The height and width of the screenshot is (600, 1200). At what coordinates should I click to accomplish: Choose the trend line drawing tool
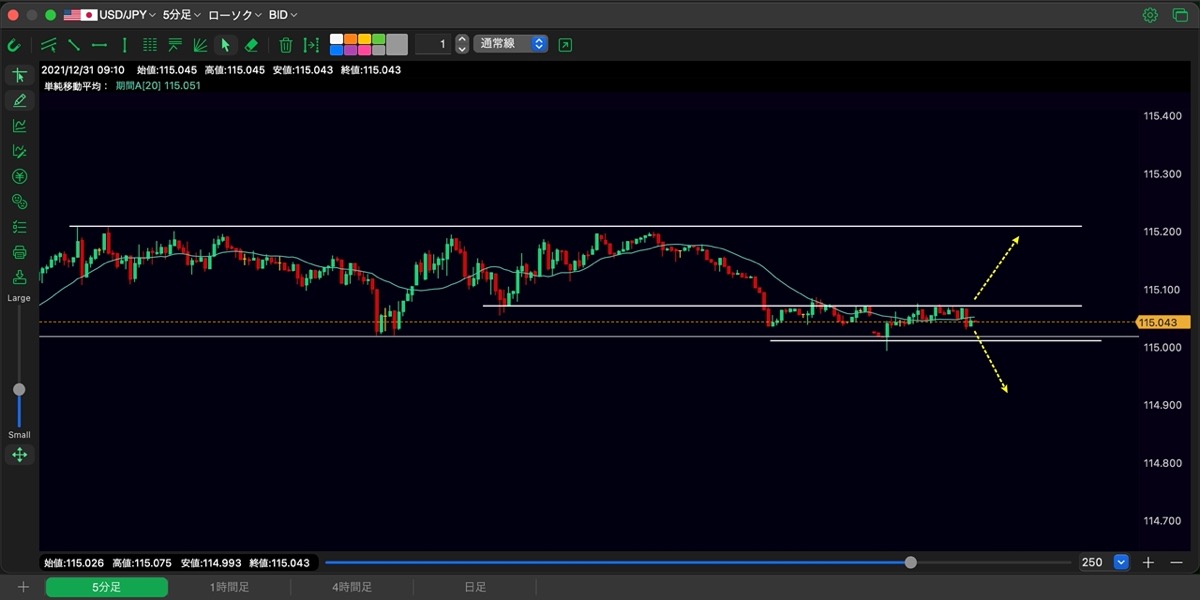click(74, 45)
